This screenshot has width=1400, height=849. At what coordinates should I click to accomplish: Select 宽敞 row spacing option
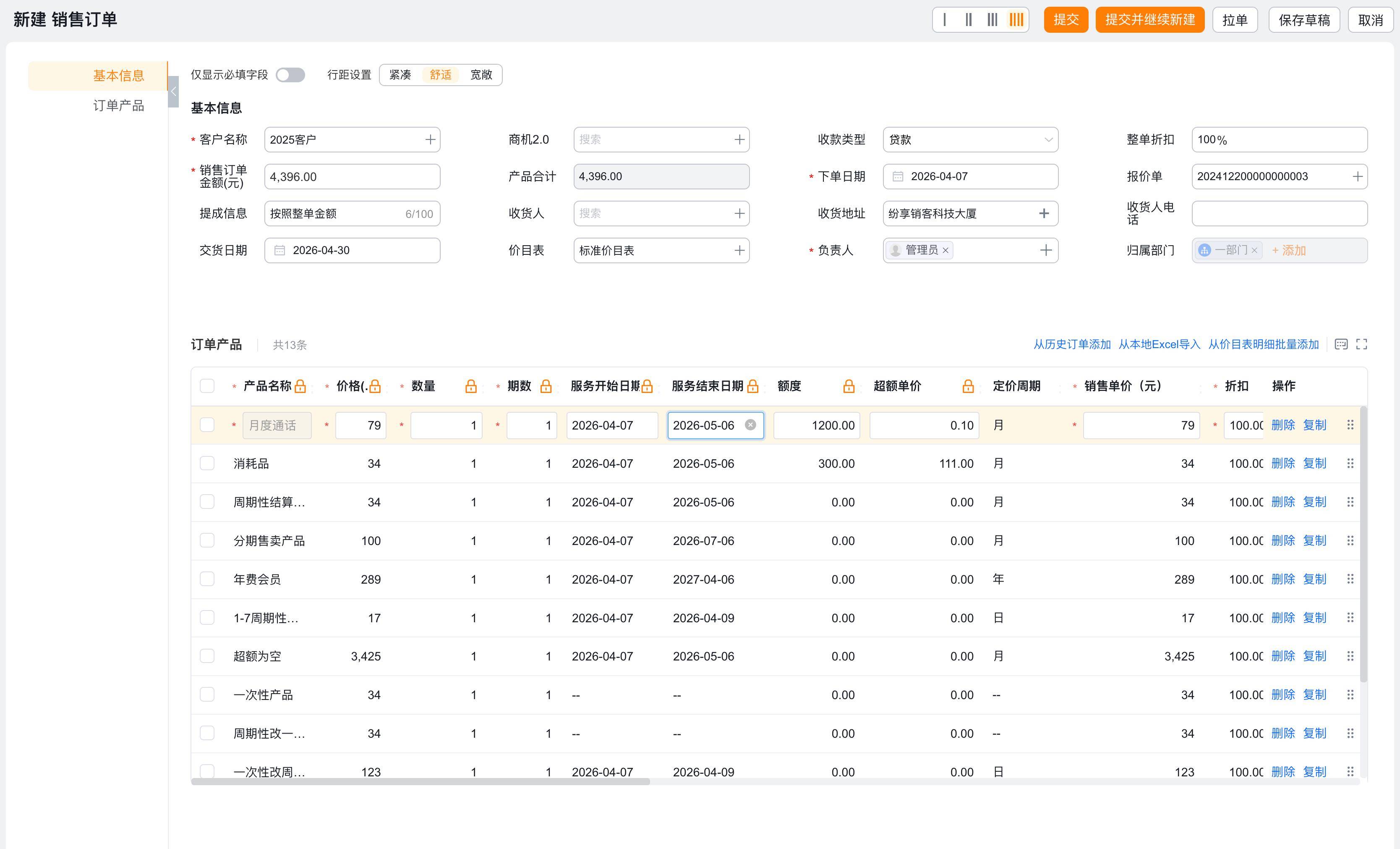coord(481,75)
